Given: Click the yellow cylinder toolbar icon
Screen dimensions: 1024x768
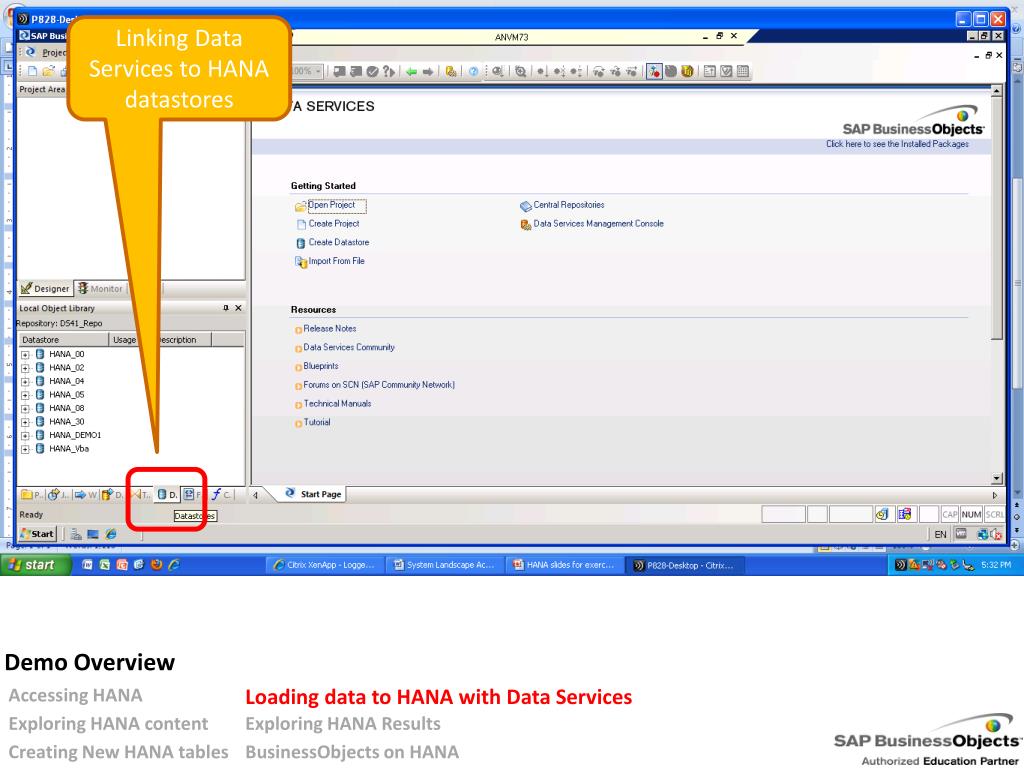Looking at the screenshot, I should (x=687, y=72).
